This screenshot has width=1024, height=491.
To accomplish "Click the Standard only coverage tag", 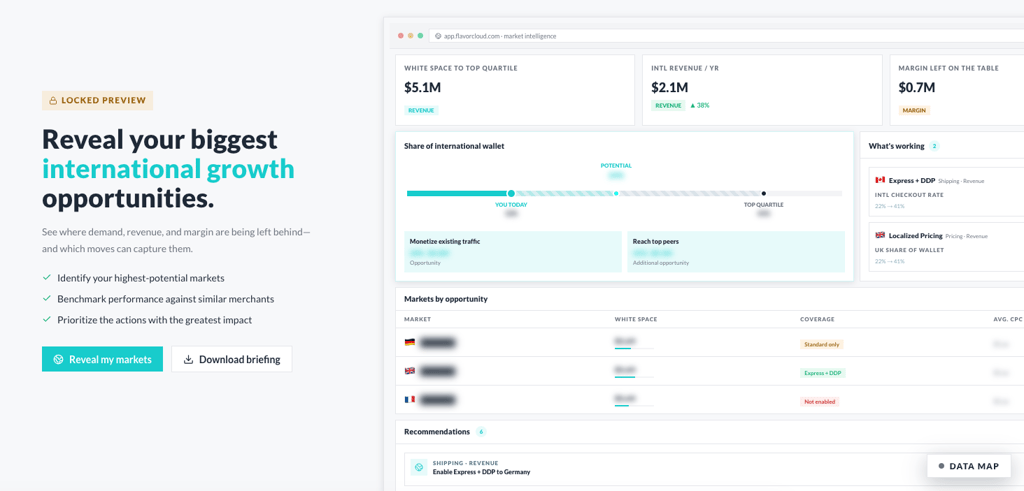I will pos(822,344).
